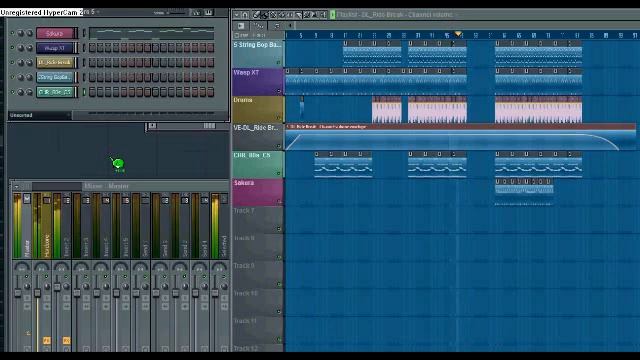Select the S String Bop Ba.. playlist track
The width and height of the screenshot is (640, 360).
click(x=258, y=53)
